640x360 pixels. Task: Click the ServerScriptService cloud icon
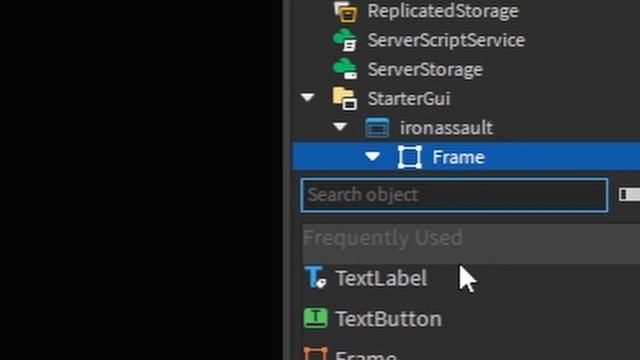(345, 40)
